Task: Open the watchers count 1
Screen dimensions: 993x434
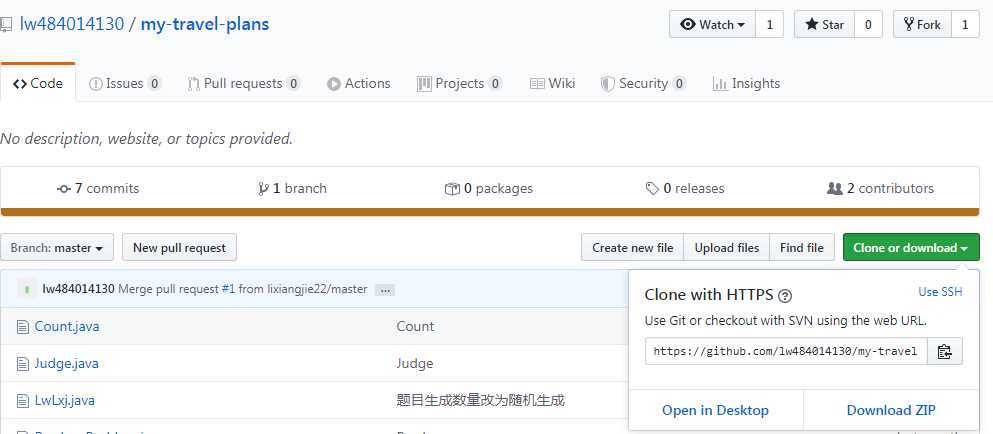Action: click(x=769, y=25)
